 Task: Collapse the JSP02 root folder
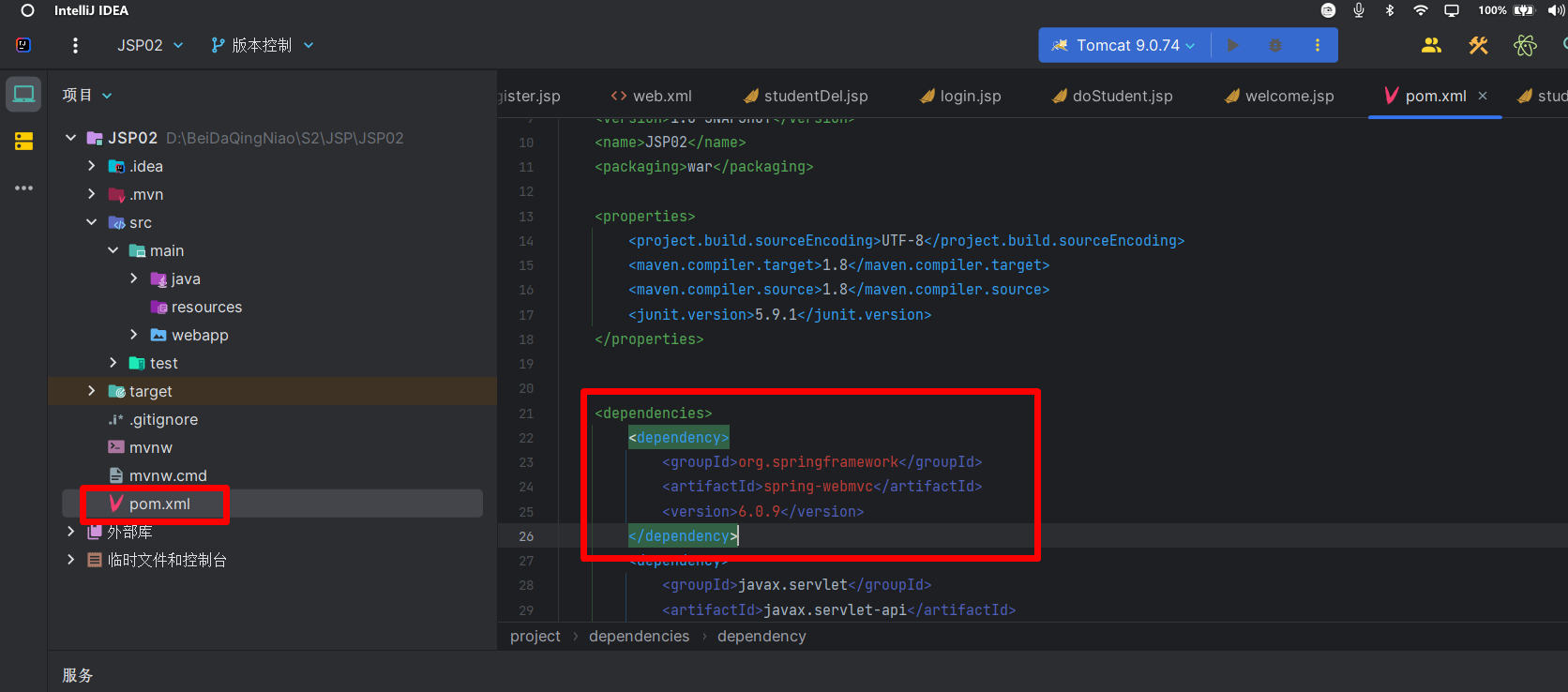click(70, 138)
